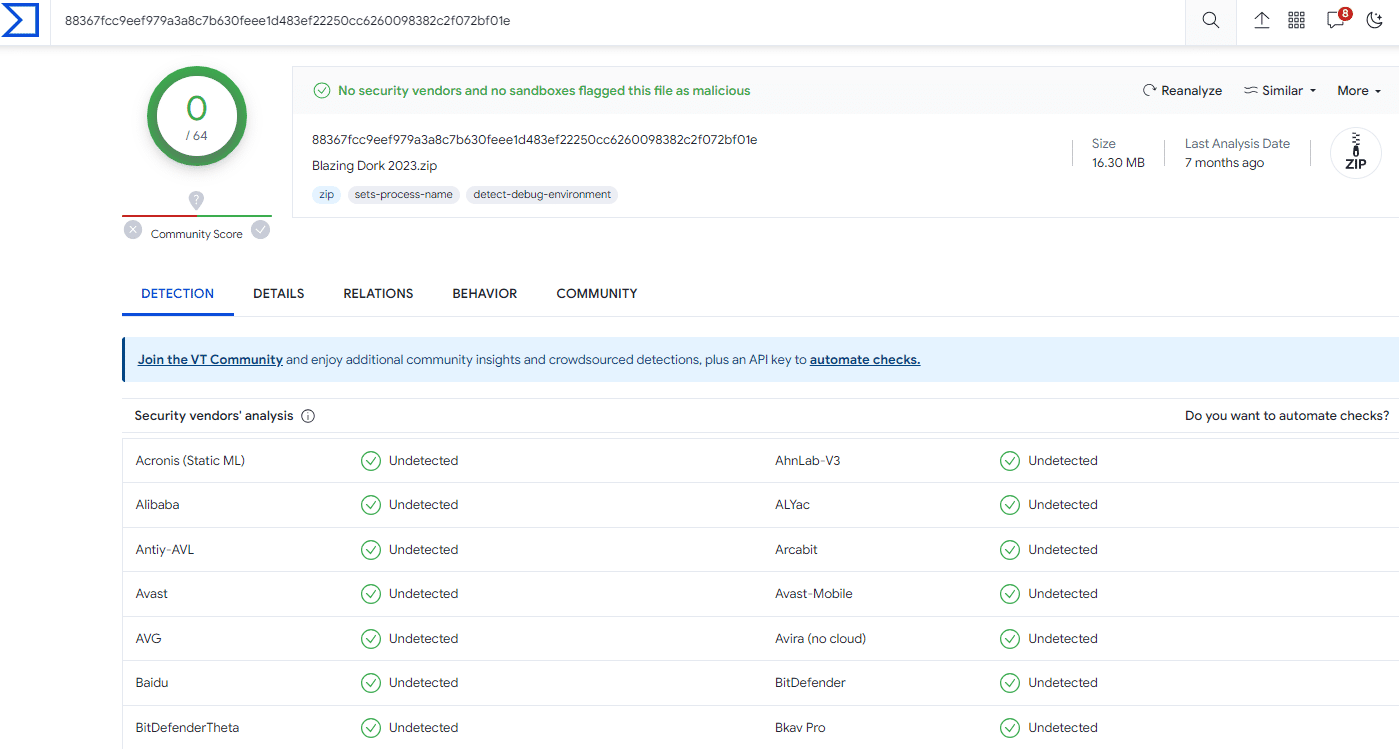Follow the automate checks link
Image resolution: width=1399 pixels, height=749 pixels.
pyautogui.click(x=864, y=360)
